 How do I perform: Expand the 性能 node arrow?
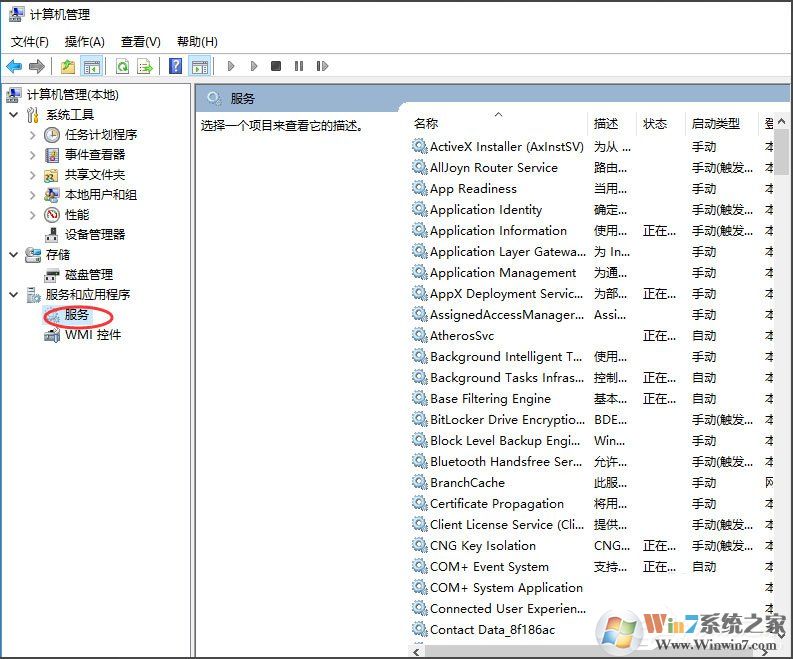pyautogui.click(x=33, y=215)
